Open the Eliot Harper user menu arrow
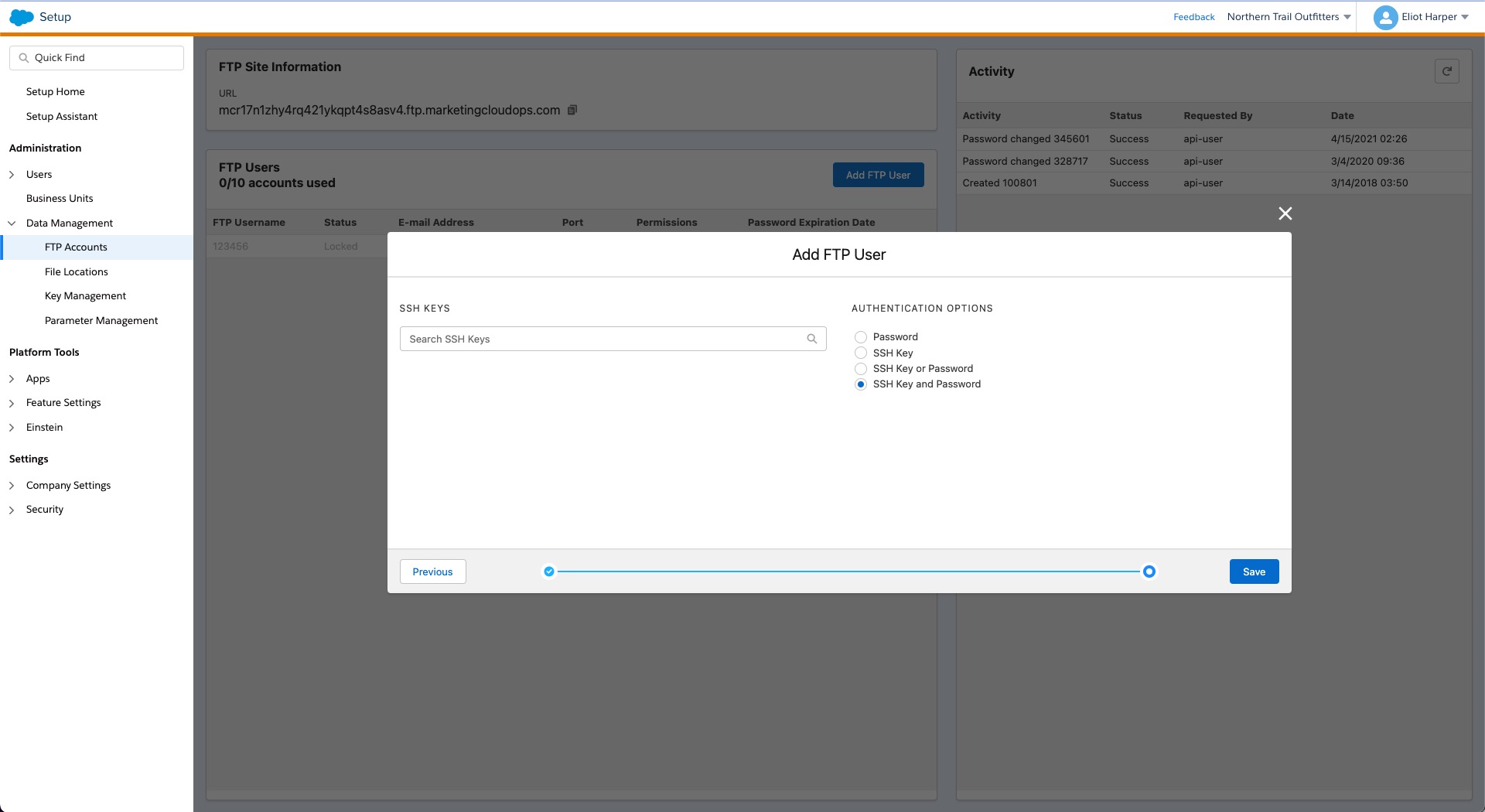 coord(1465,17)
